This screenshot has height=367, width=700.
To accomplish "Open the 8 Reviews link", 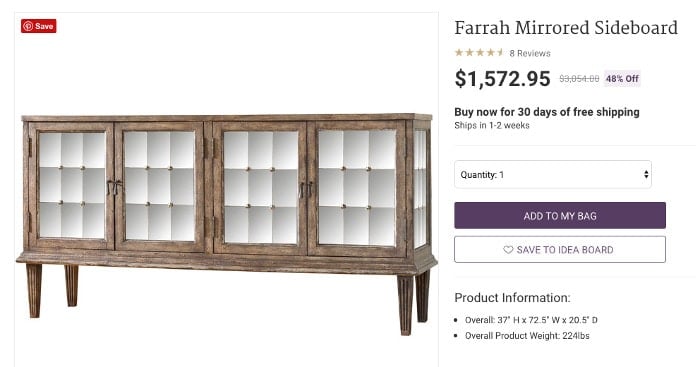I will tap(530, 53).
